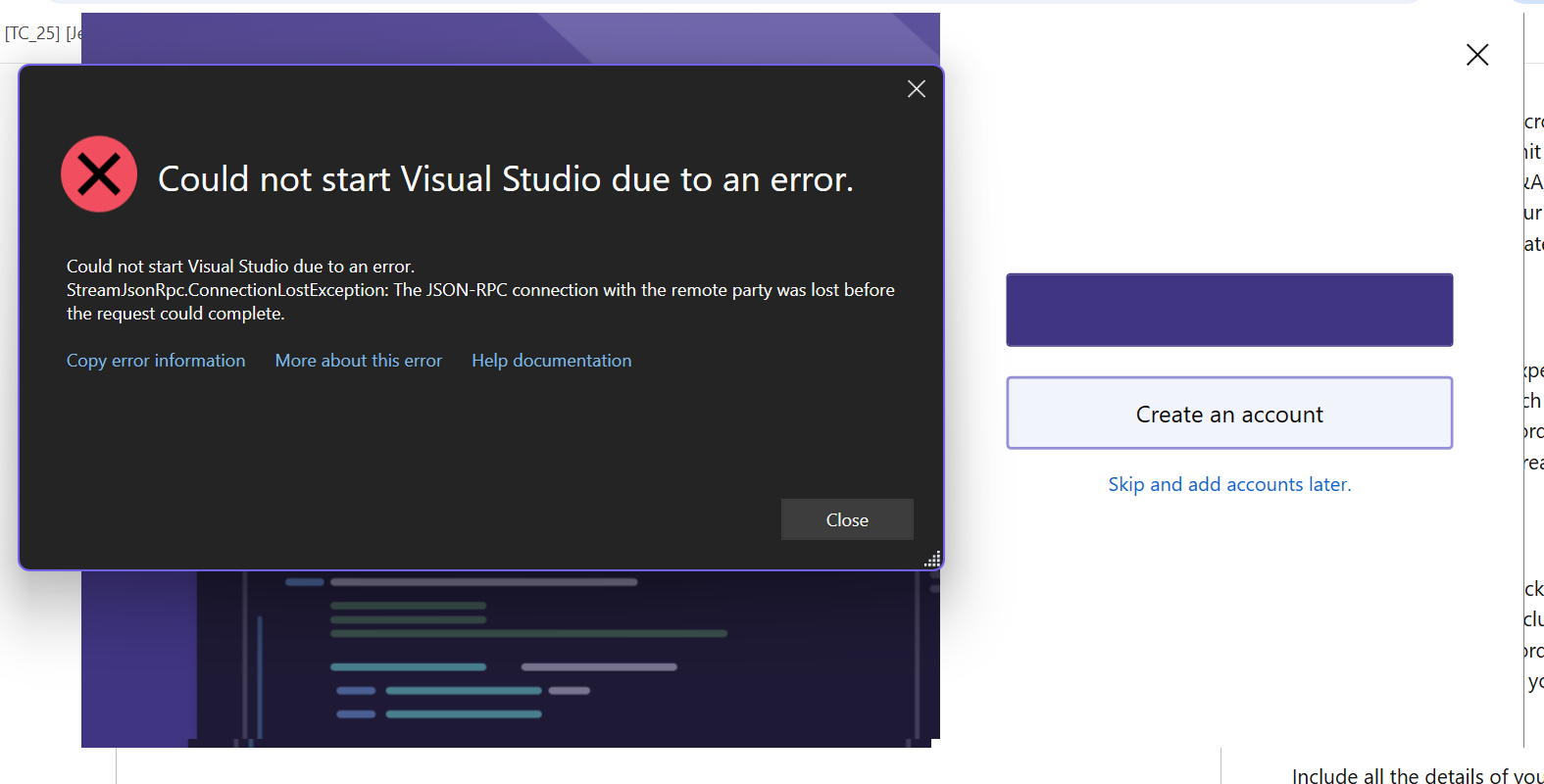Click the 'Could not start Visual Studio' heading

pos(506,179)
